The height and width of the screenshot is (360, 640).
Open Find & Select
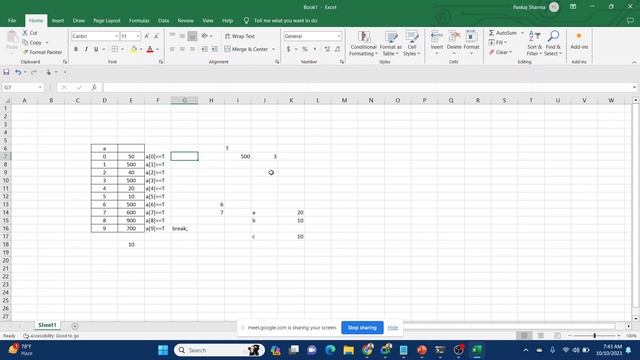[553, 43]
